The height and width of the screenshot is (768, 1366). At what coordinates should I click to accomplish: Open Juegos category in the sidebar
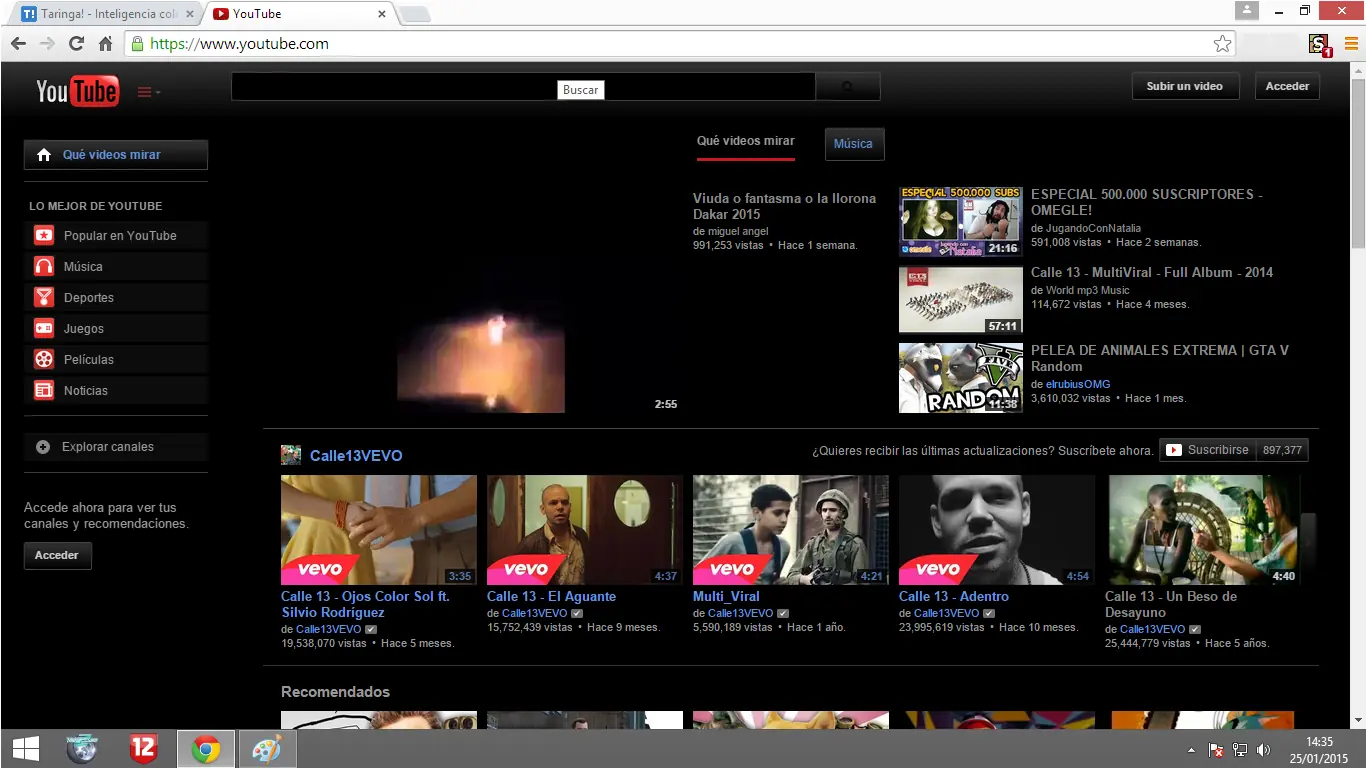tap(116, 329)
